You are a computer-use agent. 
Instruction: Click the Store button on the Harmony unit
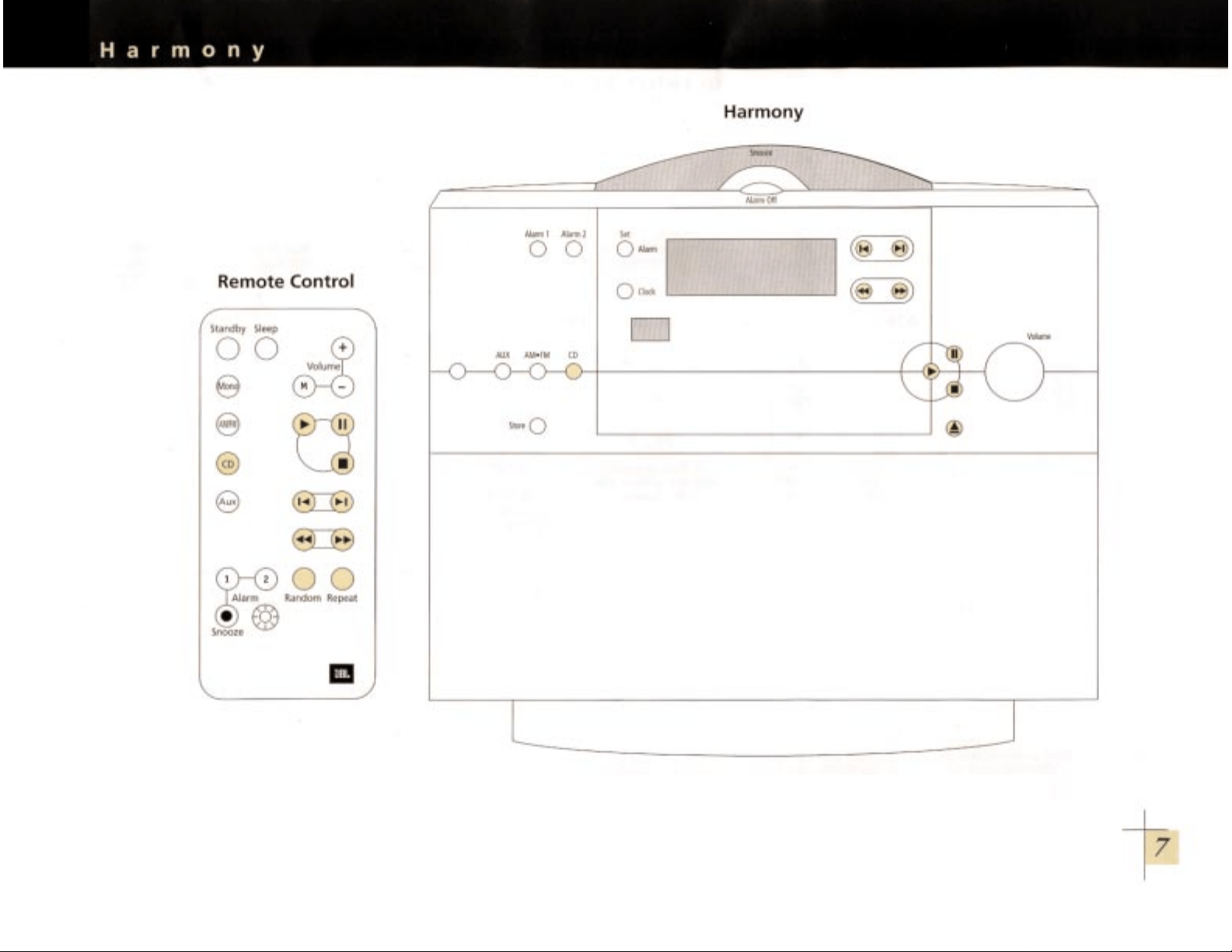[x=538, y=426]
